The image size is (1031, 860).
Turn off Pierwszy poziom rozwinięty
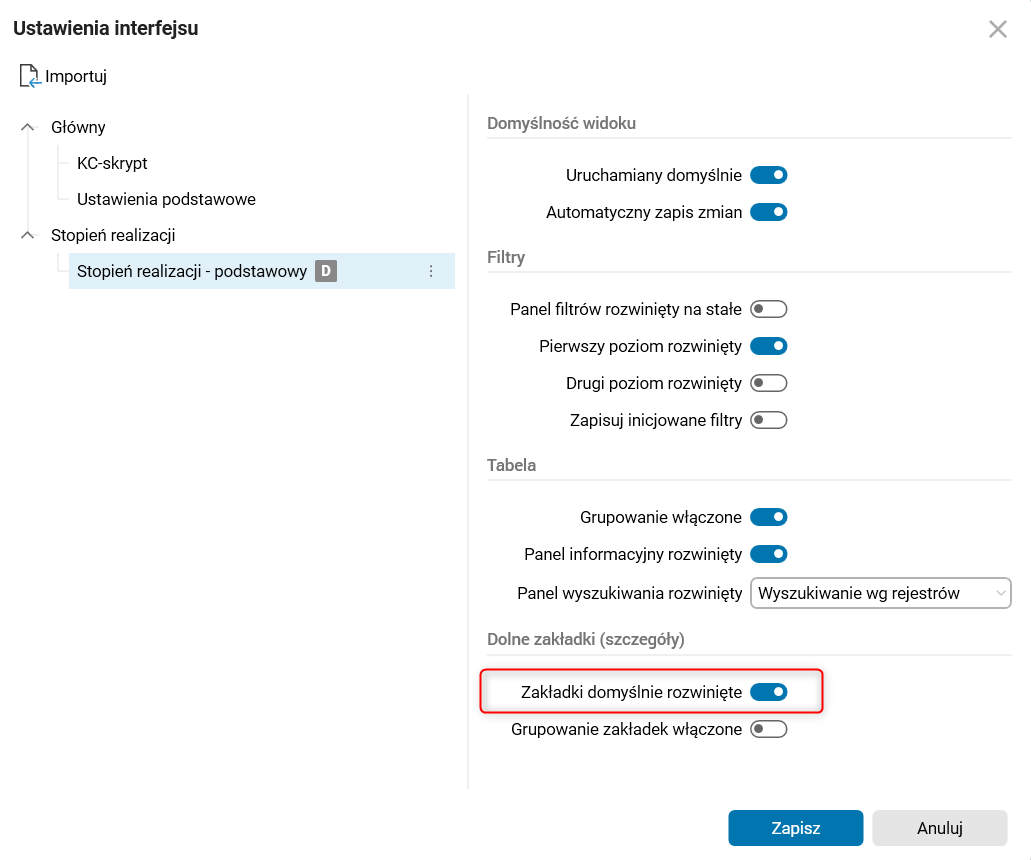pyautogui.click(x=768, y=346)
